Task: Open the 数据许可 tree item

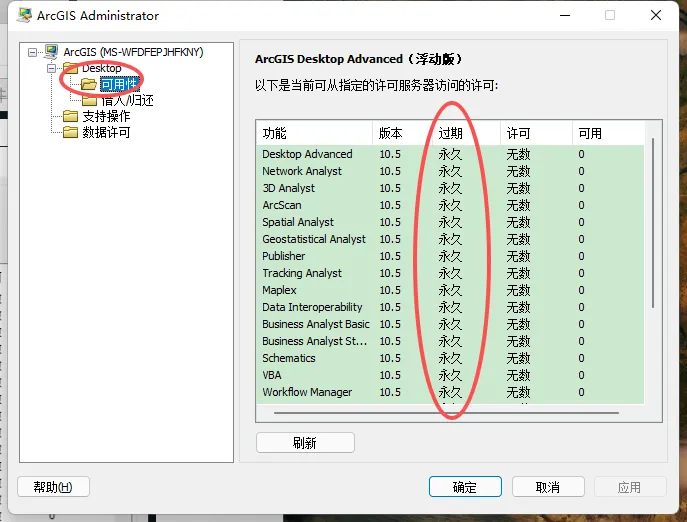Action: [x=106, y=132]
